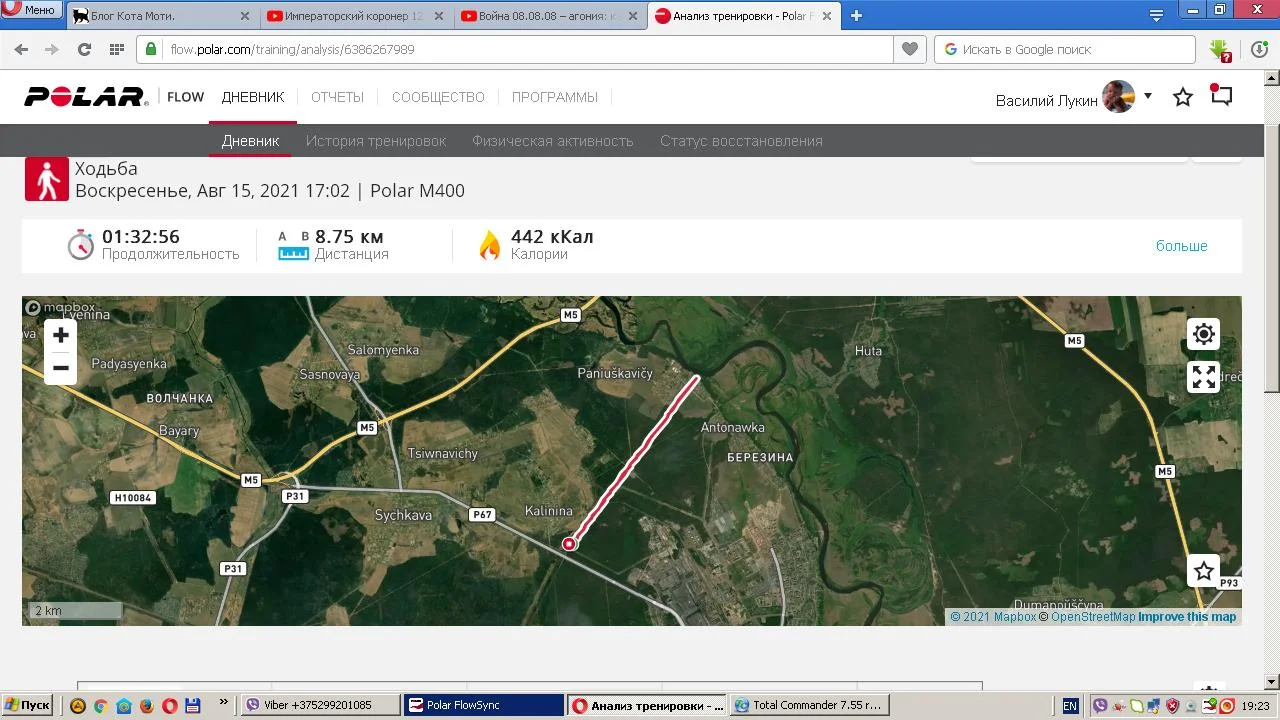Open favorites star in Polar header
Viewport: 1280px width, 720px height.
pos(1183,97)
